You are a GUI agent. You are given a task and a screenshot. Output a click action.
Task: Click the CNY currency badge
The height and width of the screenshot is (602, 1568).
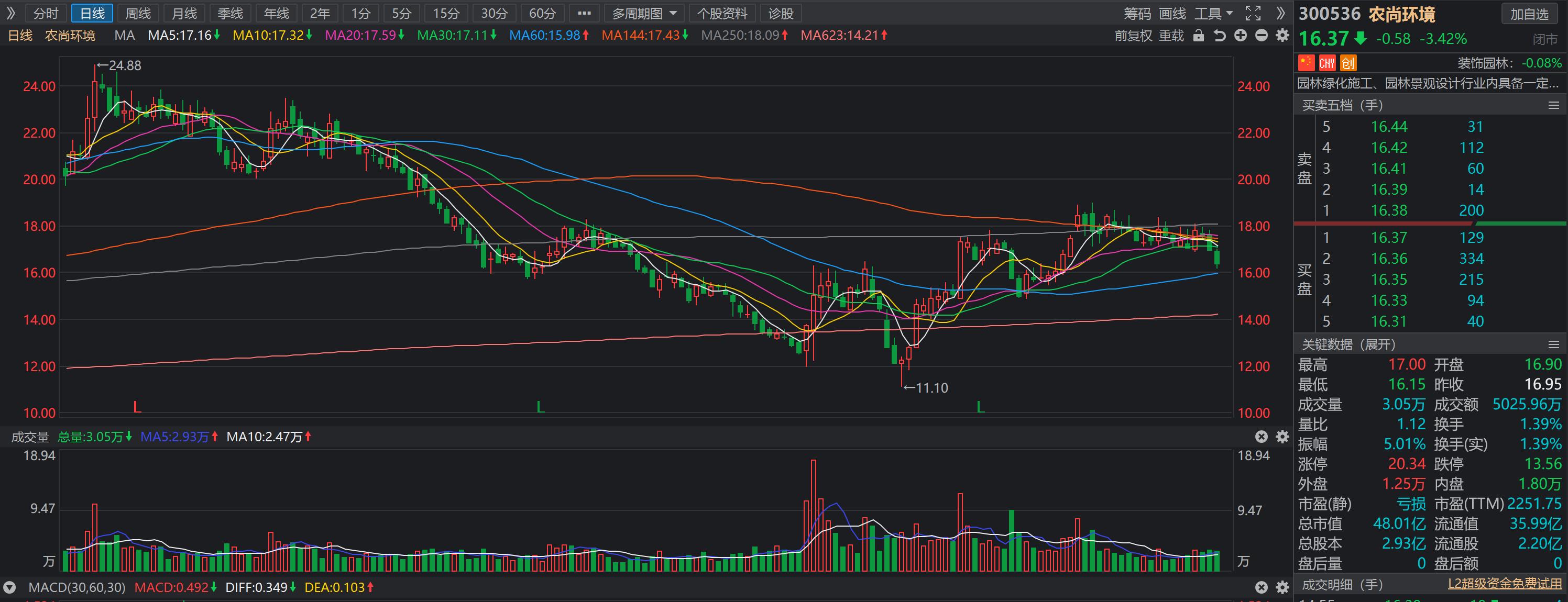tap(1327, 63)
